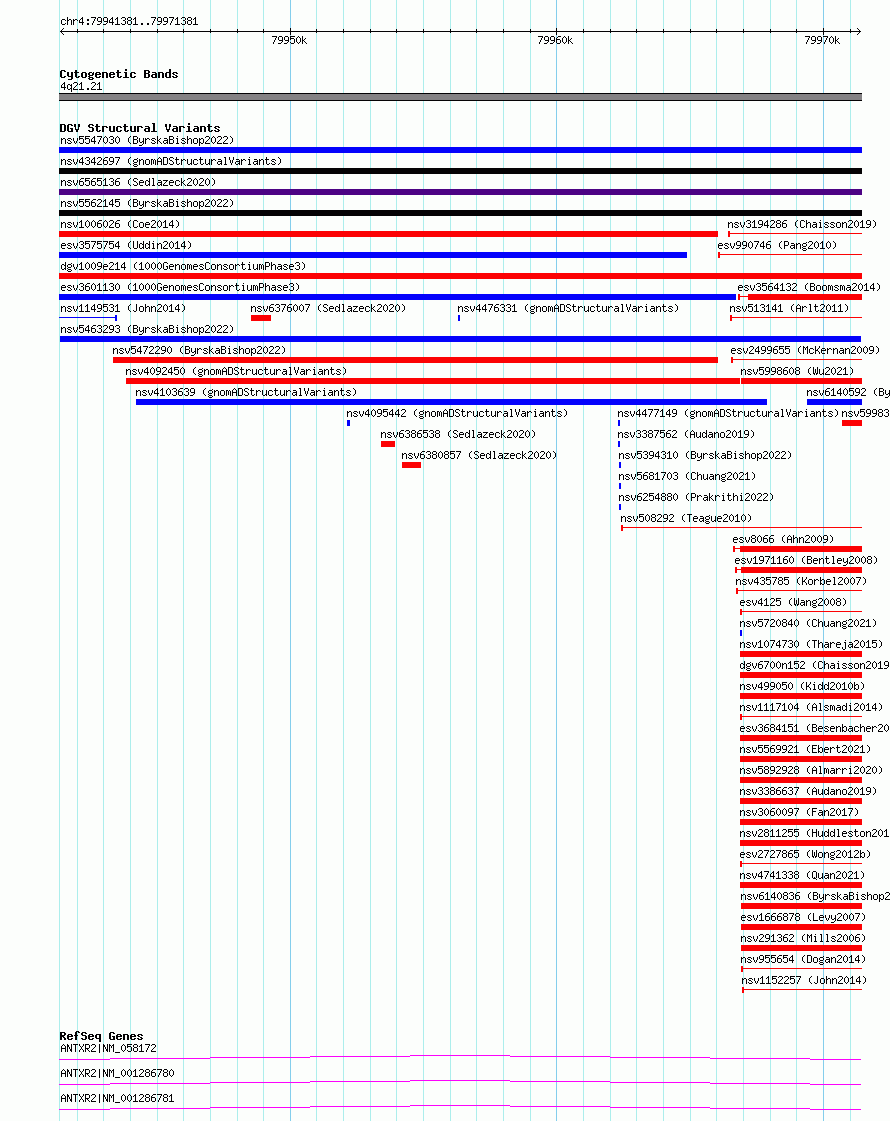Select ANTXR2|NM_001286780 gene label

pos(117,1073)
